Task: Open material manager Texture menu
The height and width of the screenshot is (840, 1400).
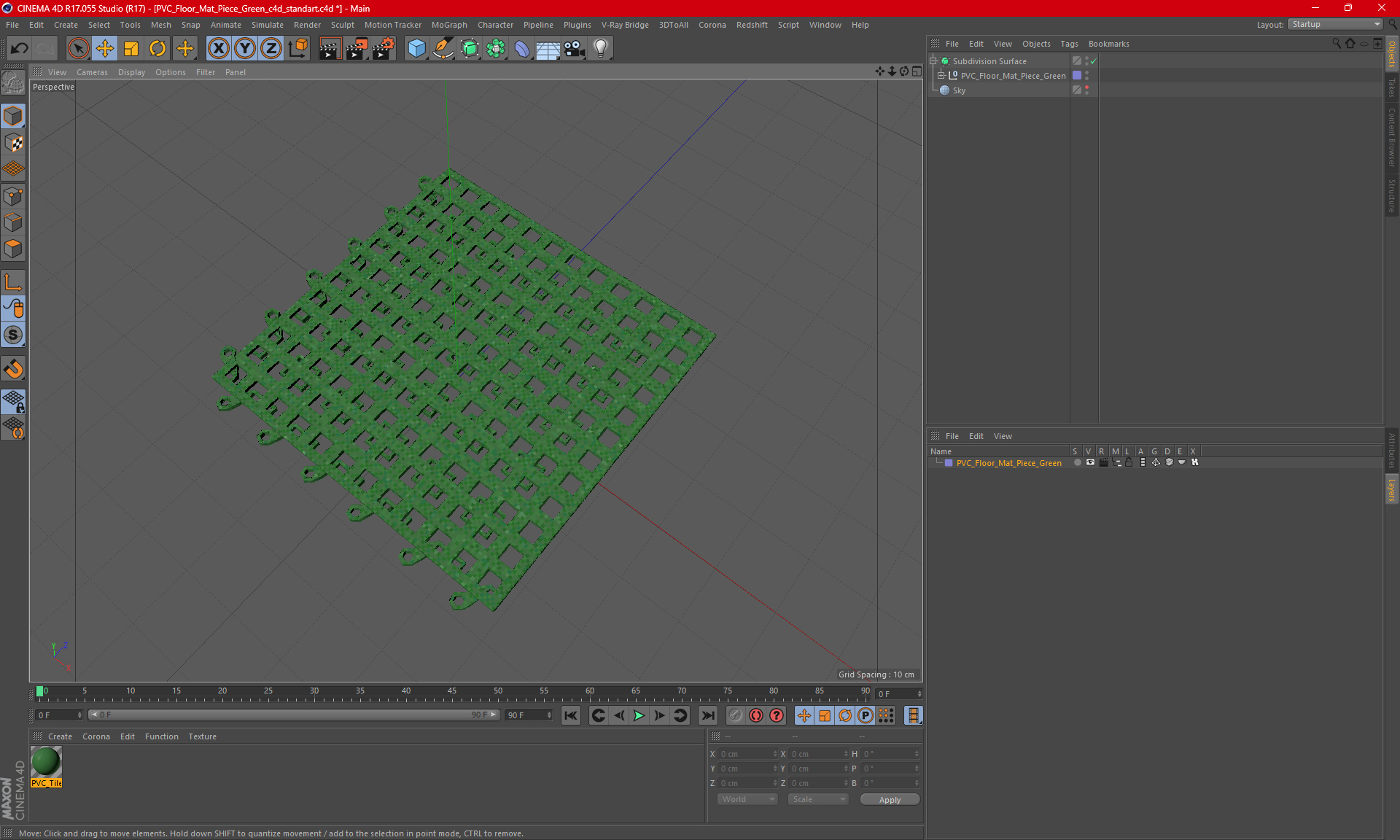Action: (x=202, y=736)
